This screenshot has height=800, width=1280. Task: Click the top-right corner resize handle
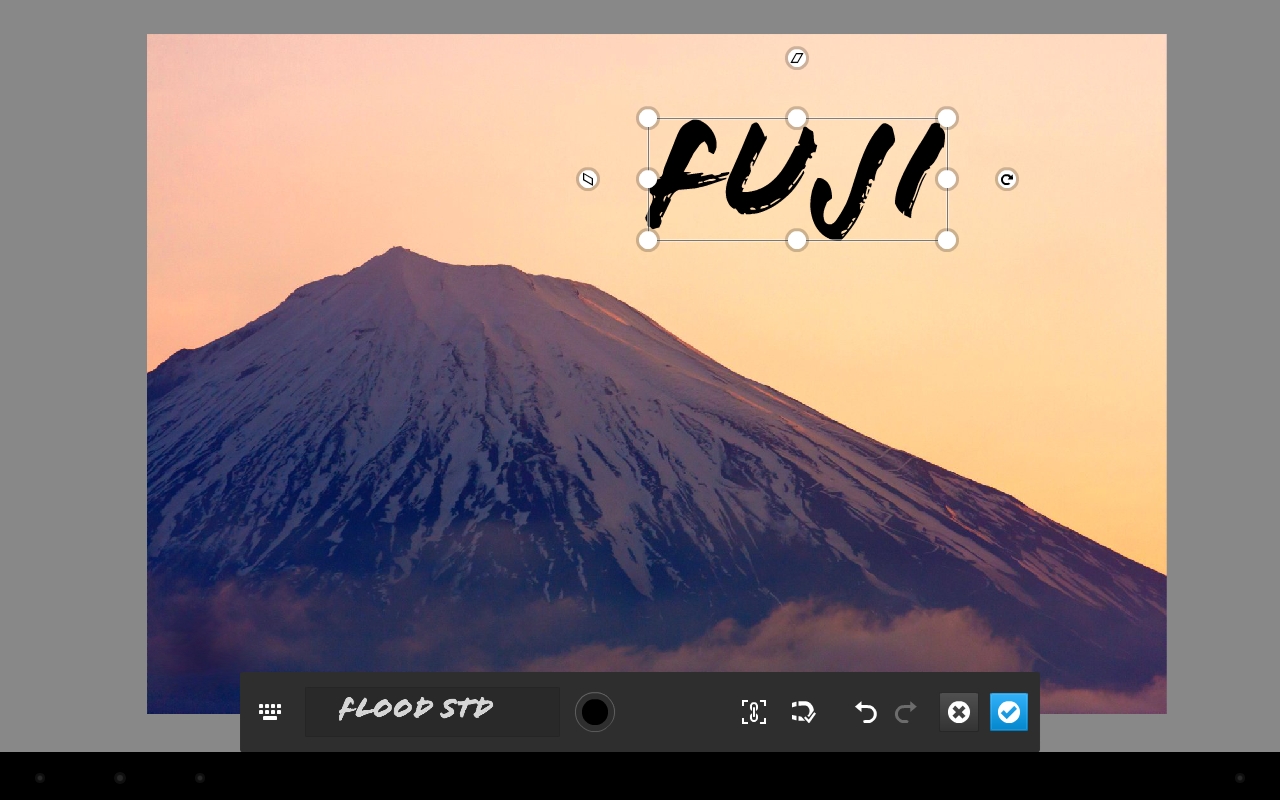(x=947, y=118)
